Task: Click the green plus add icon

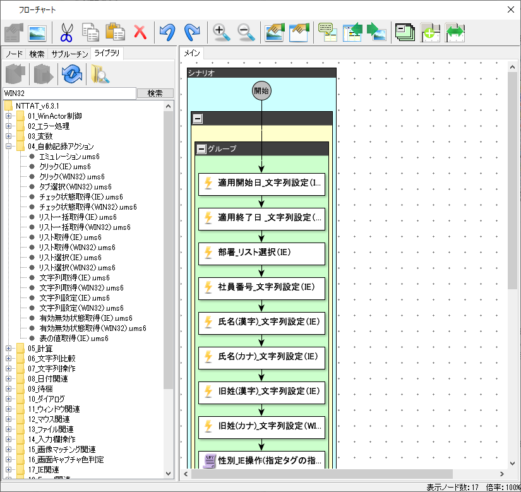Action: (x=430, y=33)
